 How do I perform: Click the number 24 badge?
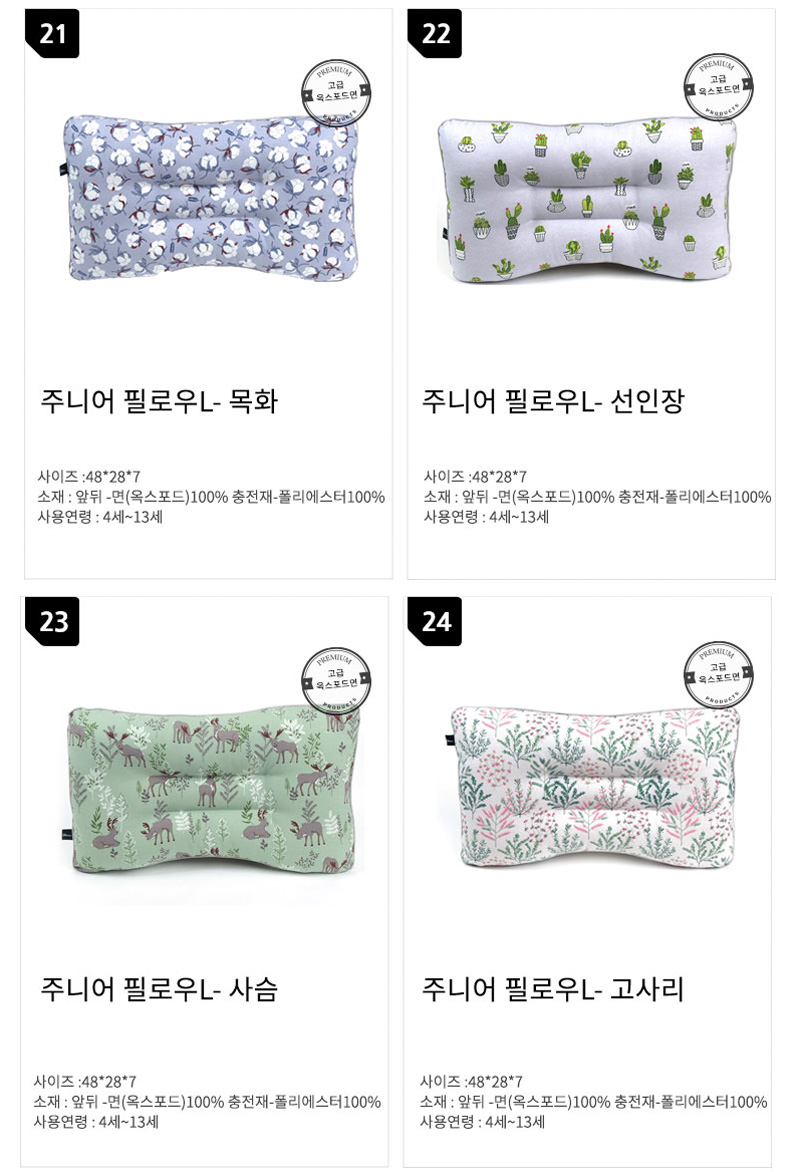click(434, 621)
